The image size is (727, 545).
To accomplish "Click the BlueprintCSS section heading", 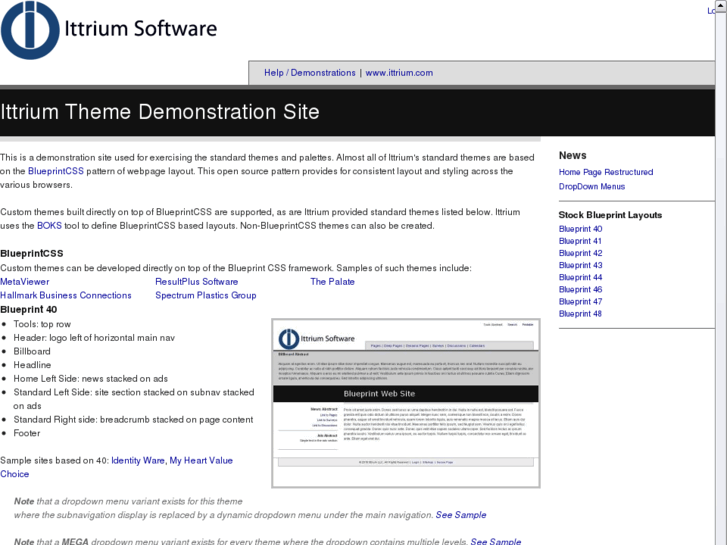I will point(32,254).
